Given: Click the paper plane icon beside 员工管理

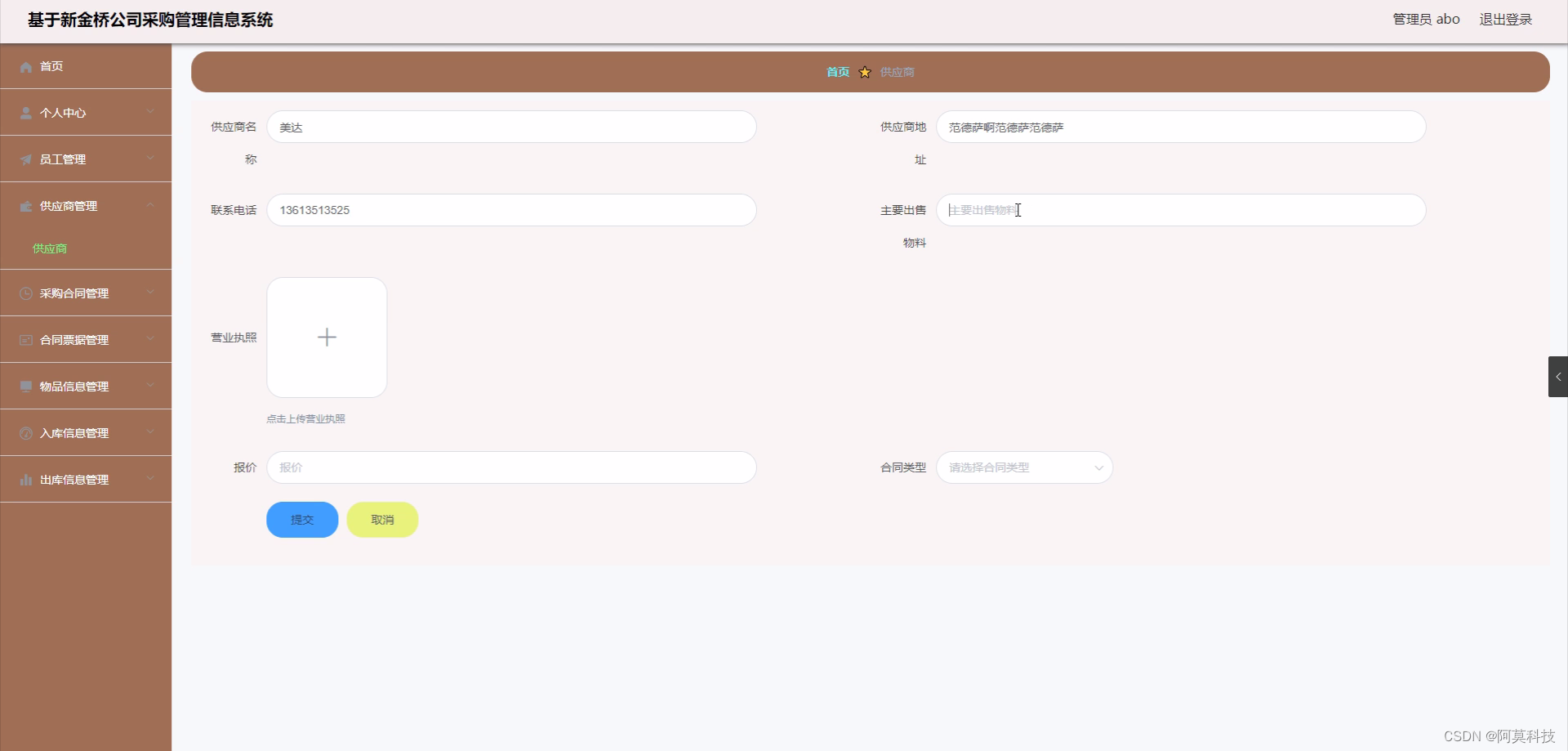Looking at the screenshot, I should pyautogui.click(x=26, y=160).
